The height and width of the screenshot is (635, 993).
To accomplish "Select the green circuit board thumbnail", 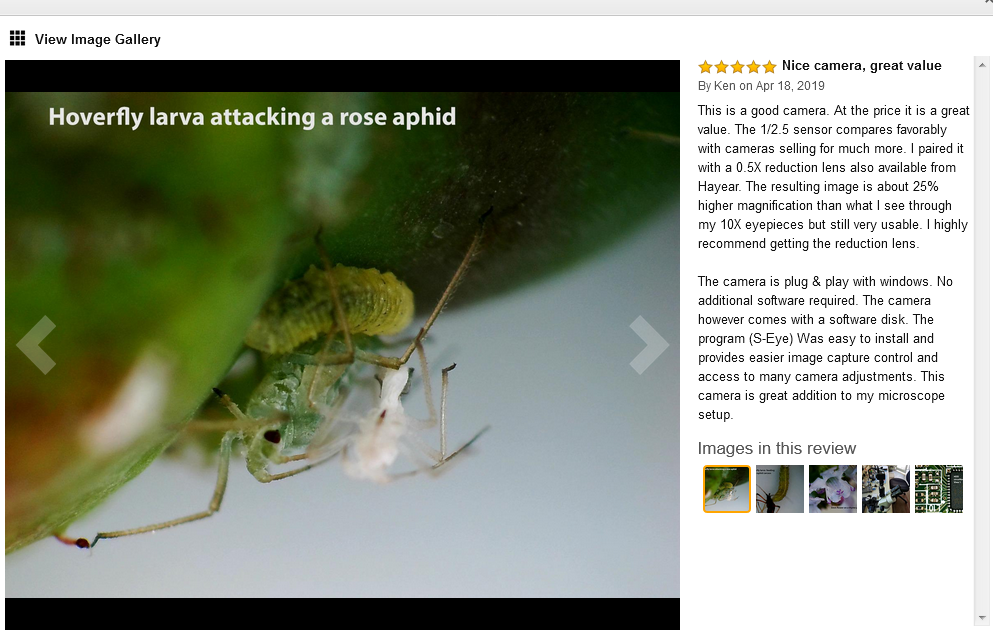I will 939,489.
